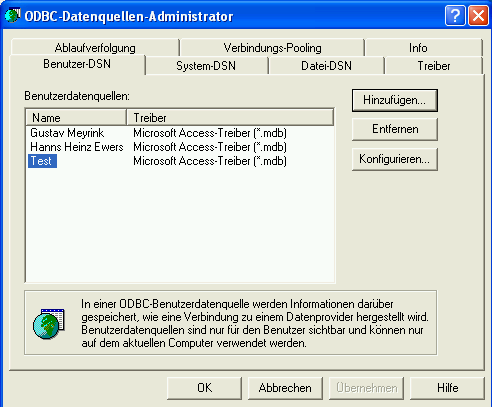
Task: Show the Treiber tab
Action: click(434, 66)
